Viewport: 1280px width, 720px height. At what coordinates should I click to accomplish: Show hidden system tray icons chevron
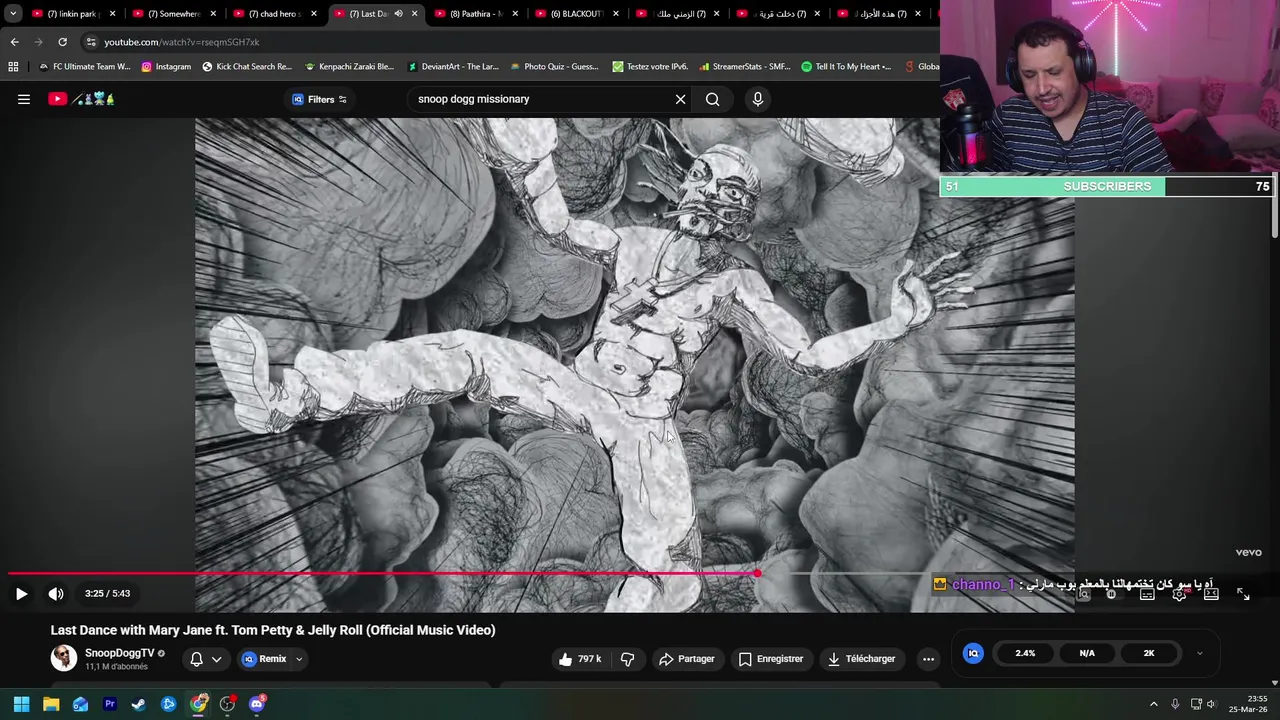[x=1153, y=704]
